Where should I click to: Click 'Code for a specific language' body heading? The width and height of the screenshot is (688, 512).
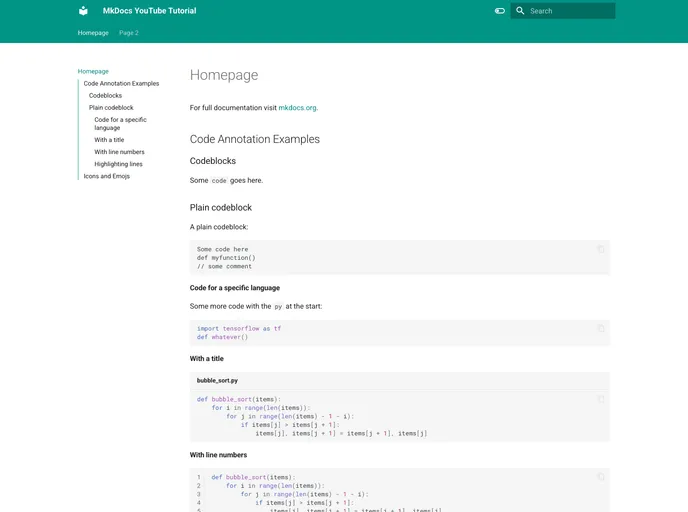(x=235, y=288)
